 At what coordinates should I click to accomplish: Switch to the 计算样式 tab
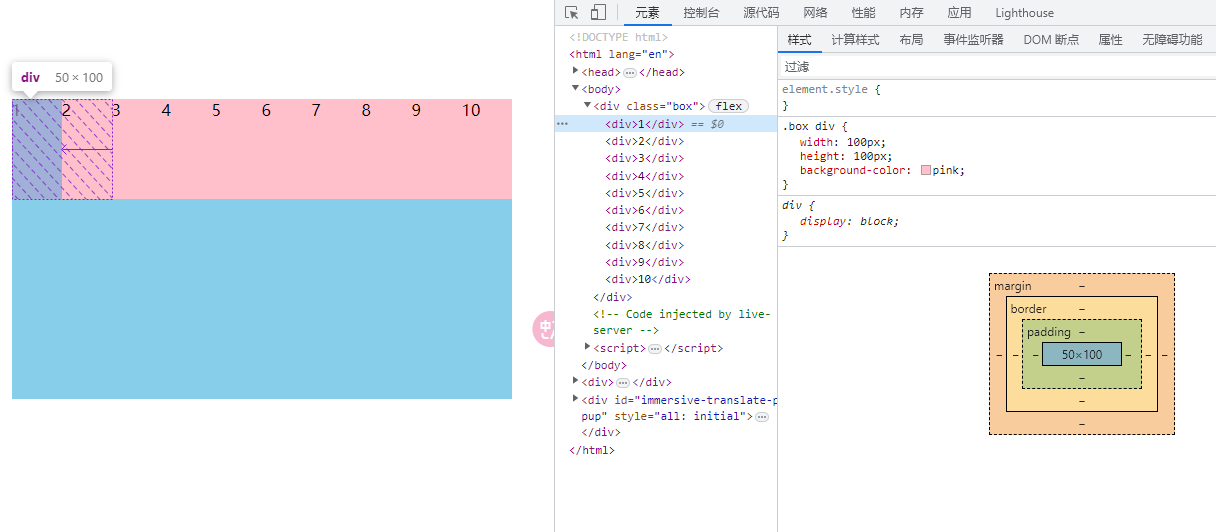pyautogui.click(x=855, y=40)
